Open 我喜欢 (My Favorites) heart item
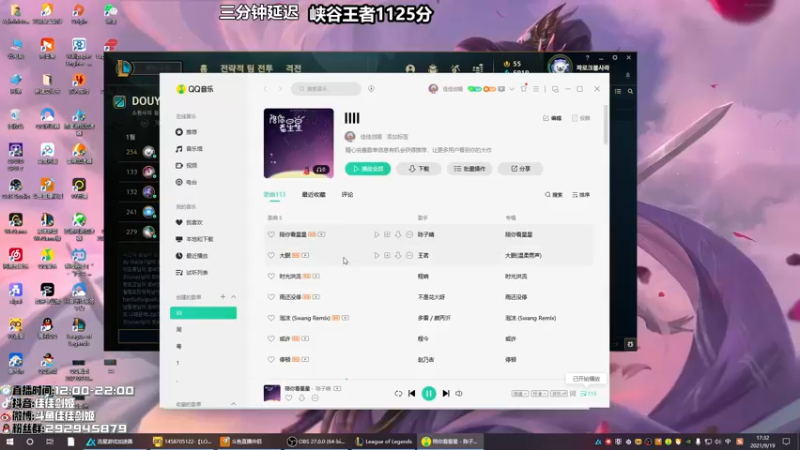This screenshot has height=450, width=800. point(189,222)
